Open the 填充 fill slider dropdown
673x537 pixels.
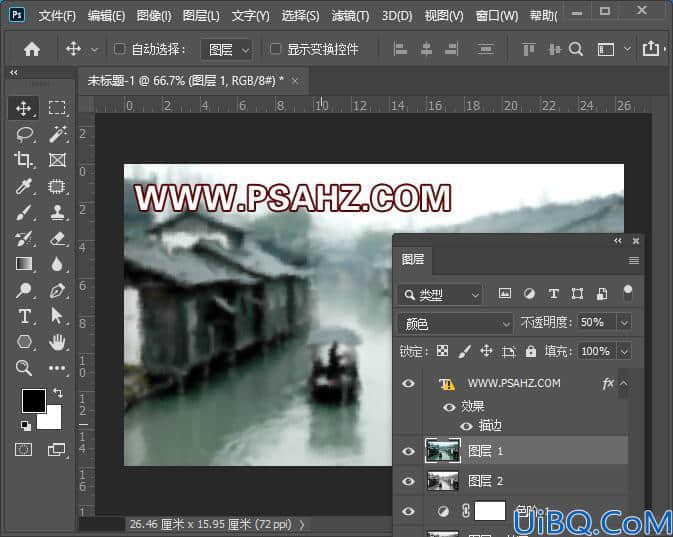(624, 352)
